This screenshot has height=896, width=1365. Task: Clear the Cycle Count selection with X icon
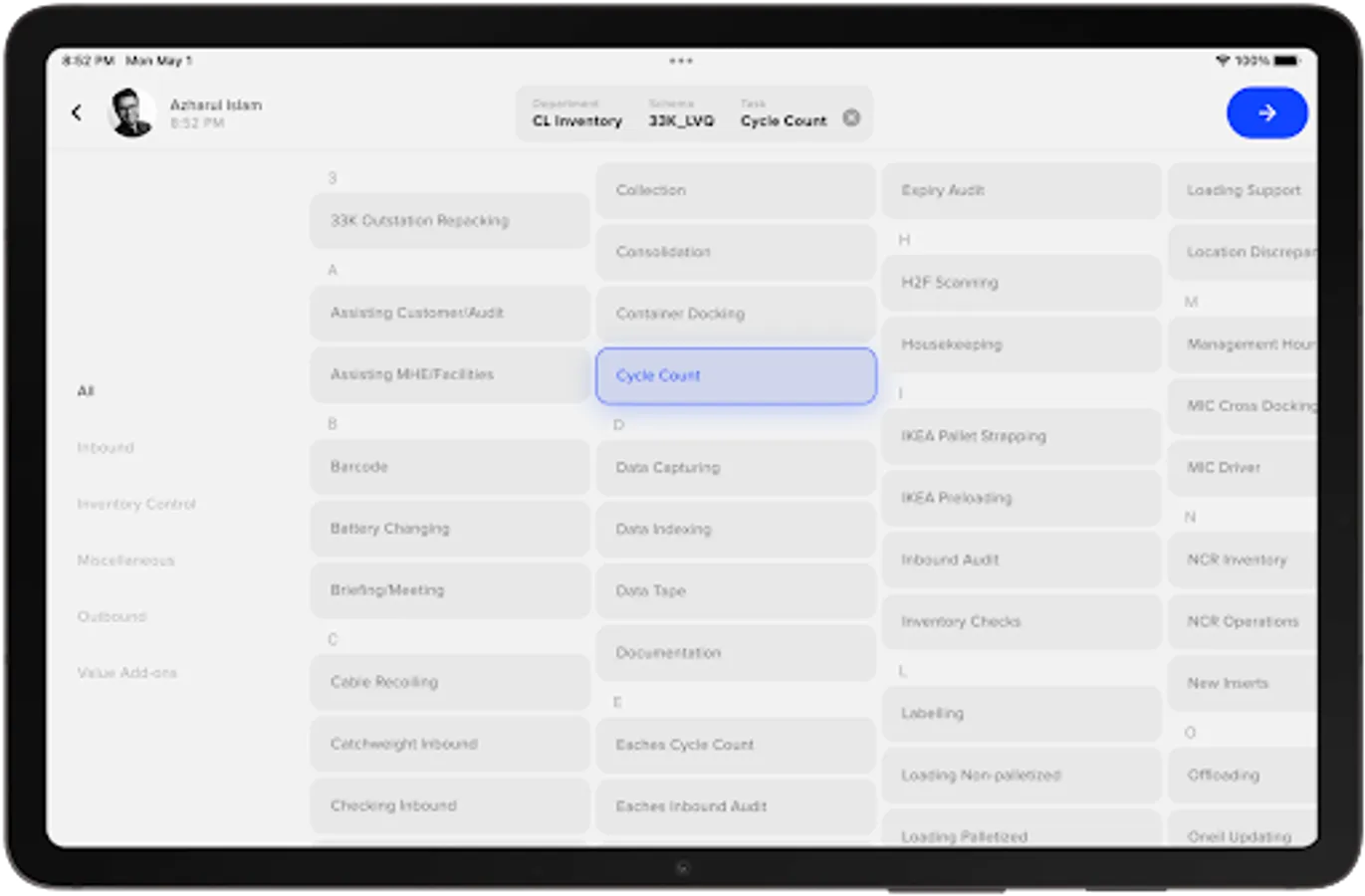pos(851,117)
